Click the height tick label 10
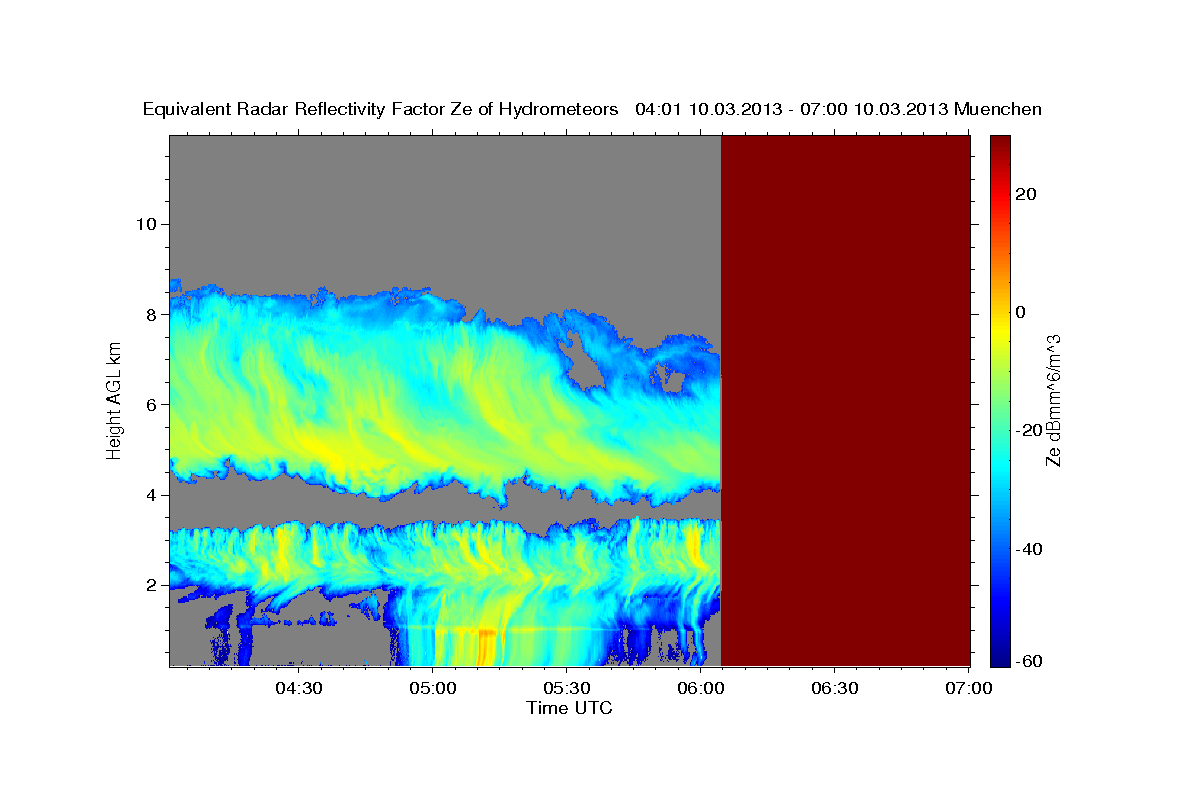This screenshot has width=1200, height=800. click(x=145, y=224)
